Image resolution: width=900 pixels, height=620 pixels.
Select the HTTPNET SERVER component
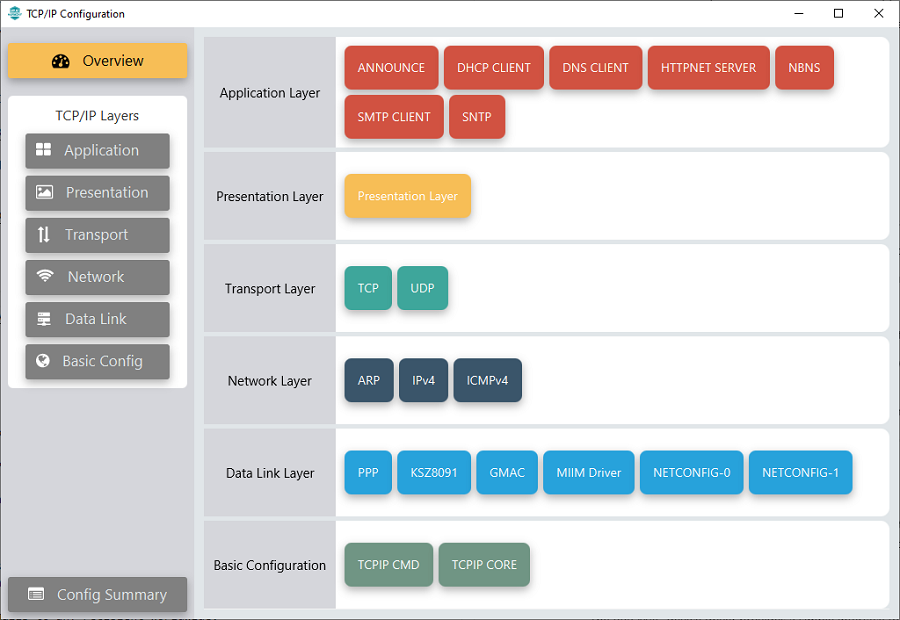pos(708,68)
